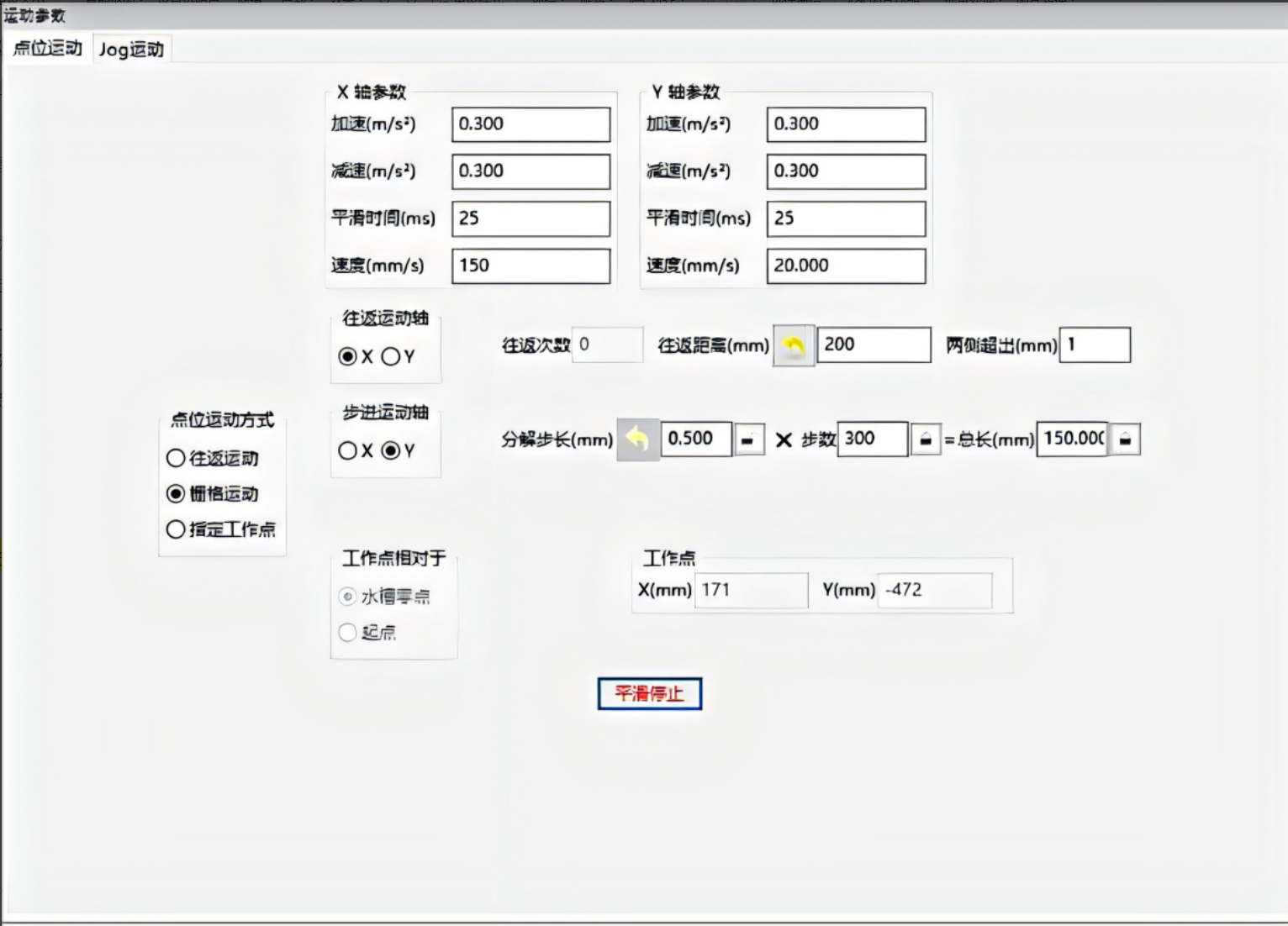Click the X轴 速度 input field

pyautogui.click(x=531, y=266)
